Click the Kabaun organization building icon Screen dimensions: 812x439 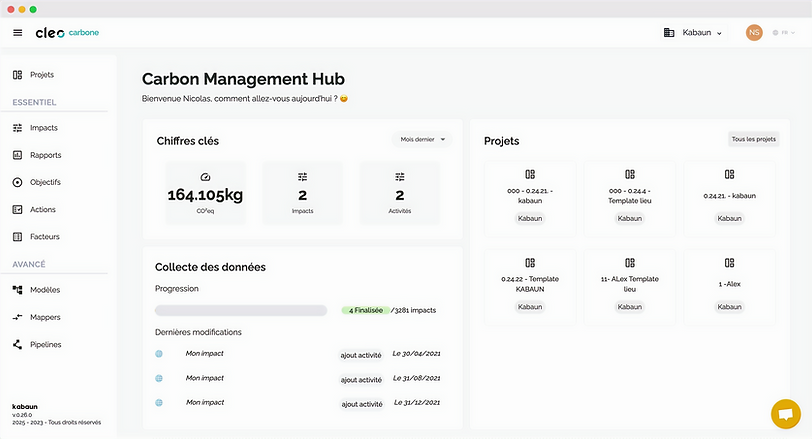coord(669,33)
